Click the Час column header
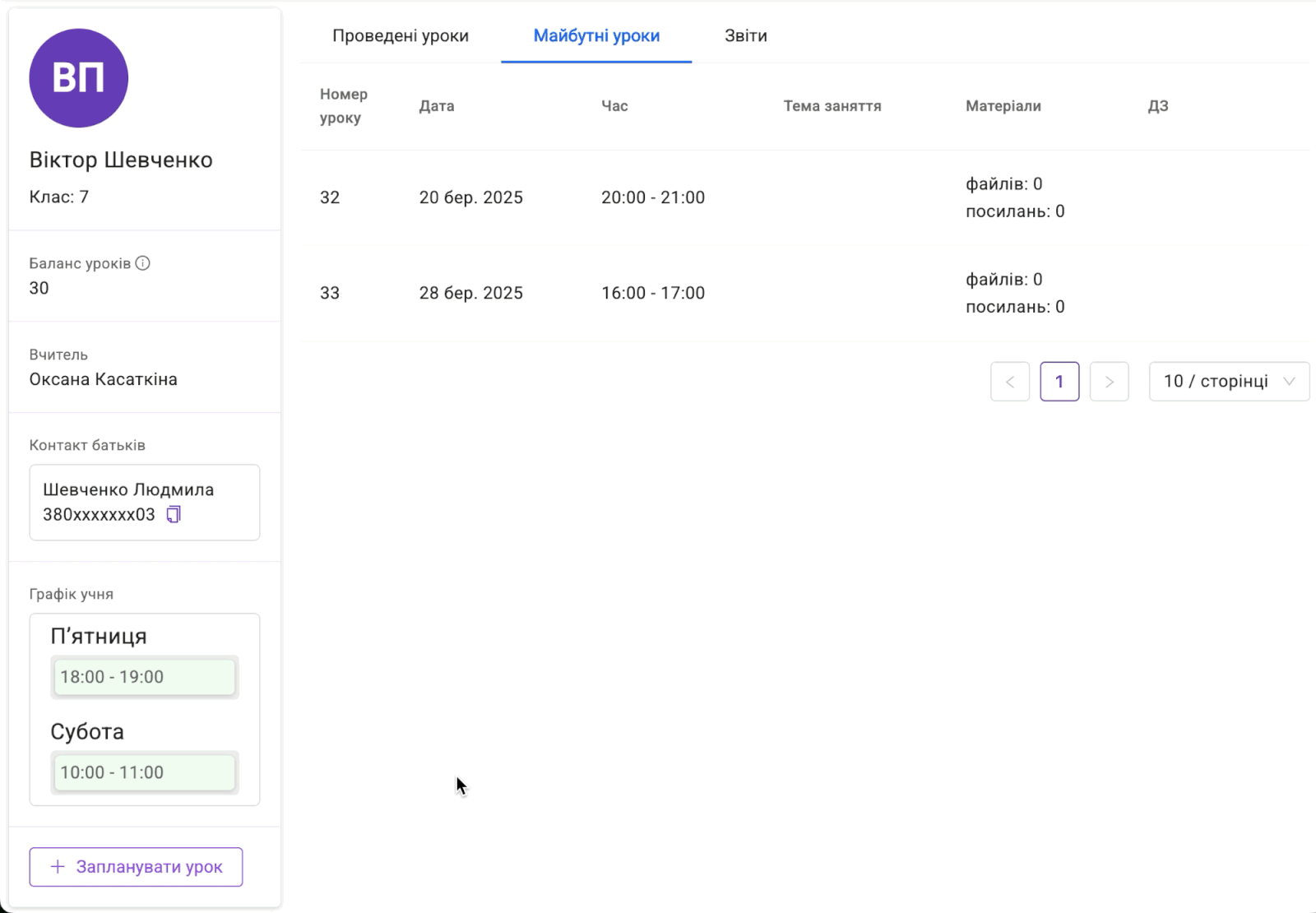This screenshot has width=1316, height=913. [614, 106]
